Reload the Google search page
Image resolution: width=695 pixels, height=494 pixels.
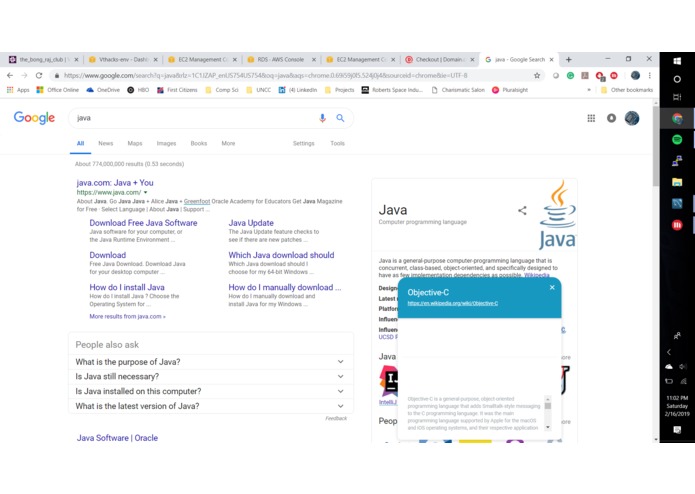pyautogui.click(x=39, y=75)
